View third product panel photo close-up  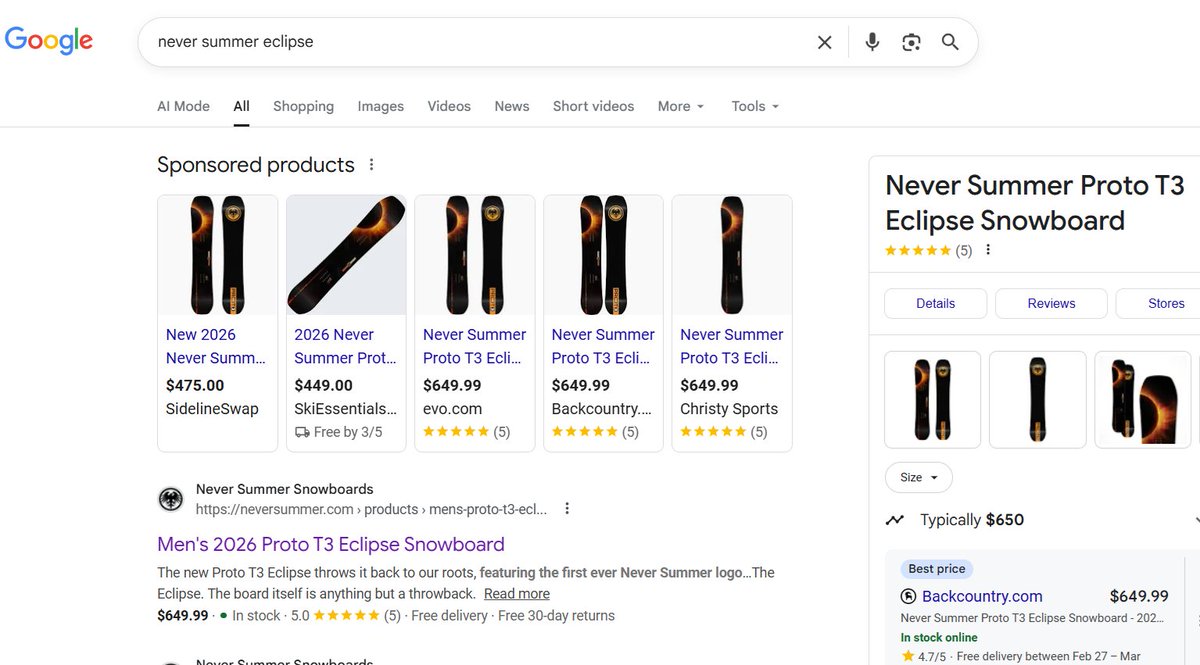tap(1143, 399)
